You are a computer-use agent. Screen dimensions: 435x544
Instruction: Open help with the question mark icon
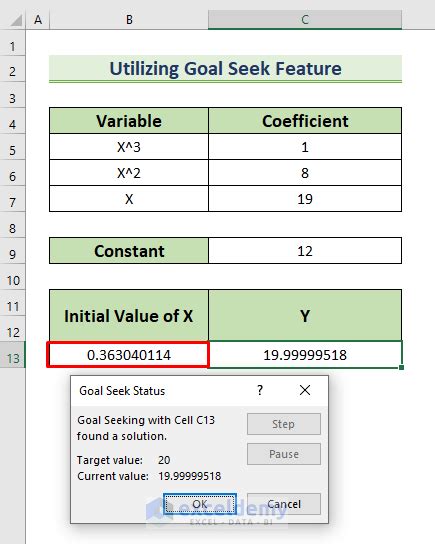pyautogui.click(x=260, y=390)
